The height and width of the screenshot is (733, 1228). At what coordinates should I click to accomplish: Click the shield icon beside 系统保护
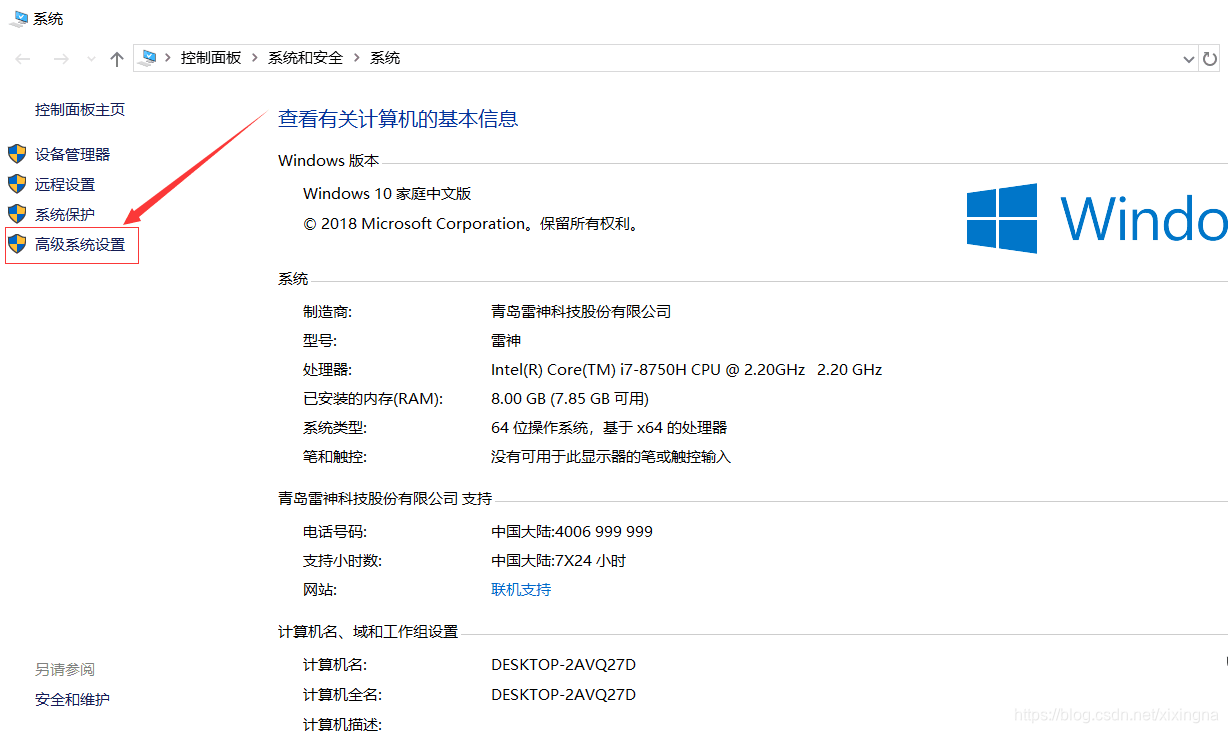(x=17, y=214)
